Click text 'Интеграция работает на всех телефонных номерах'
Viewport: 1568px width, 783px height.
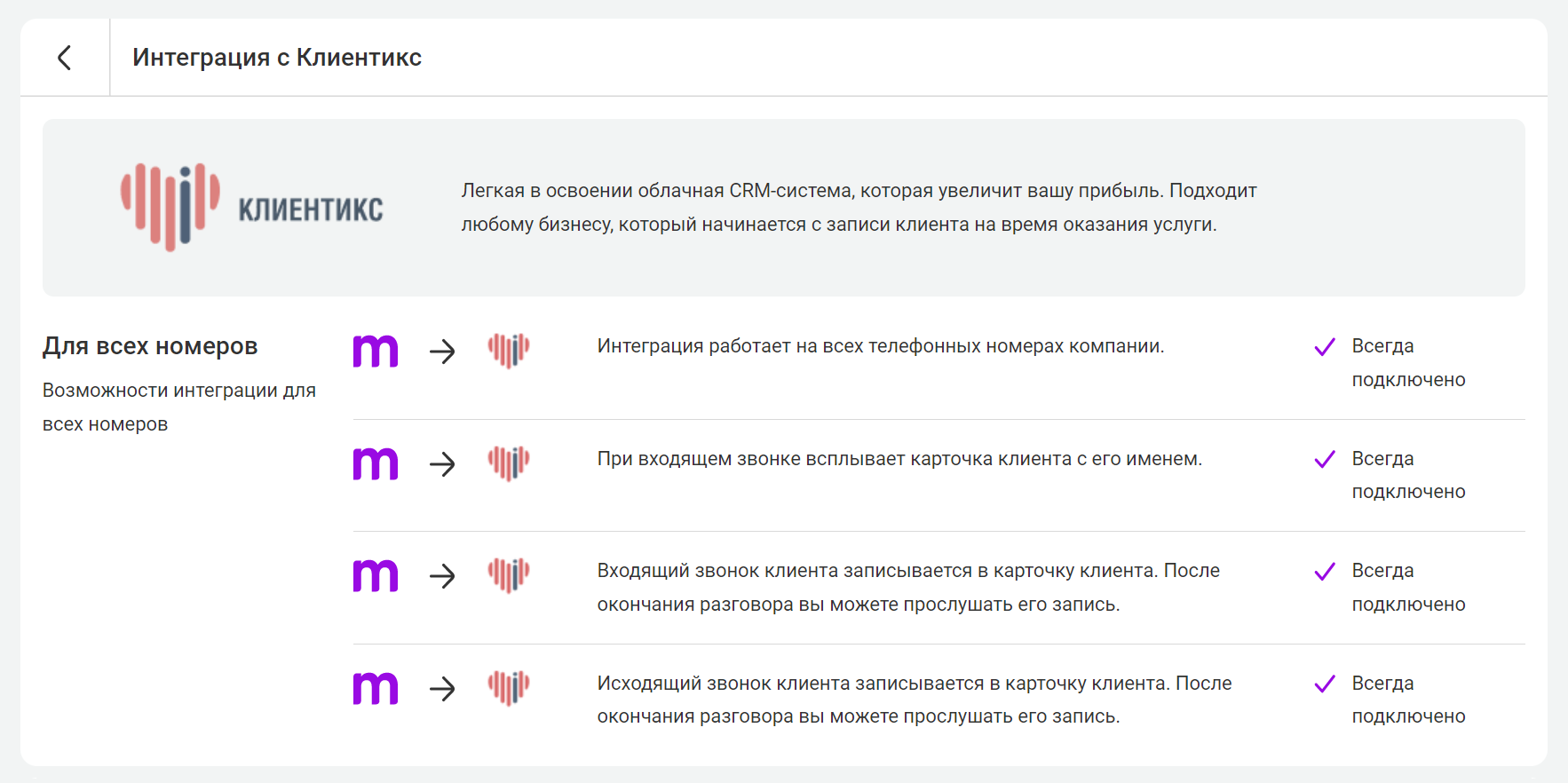880,346
